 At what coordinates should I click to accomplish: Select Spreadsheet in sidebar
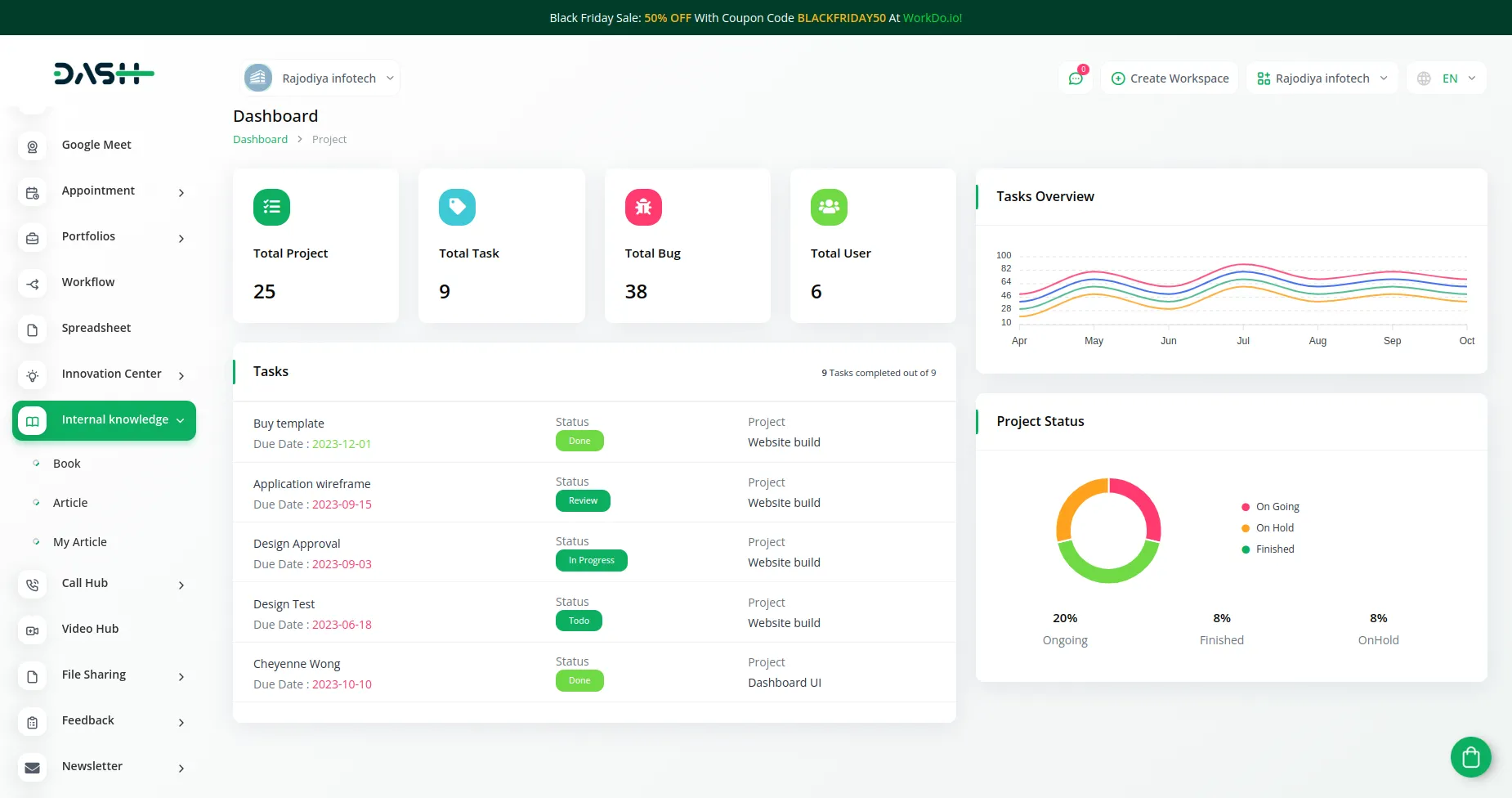coord(96,328)
